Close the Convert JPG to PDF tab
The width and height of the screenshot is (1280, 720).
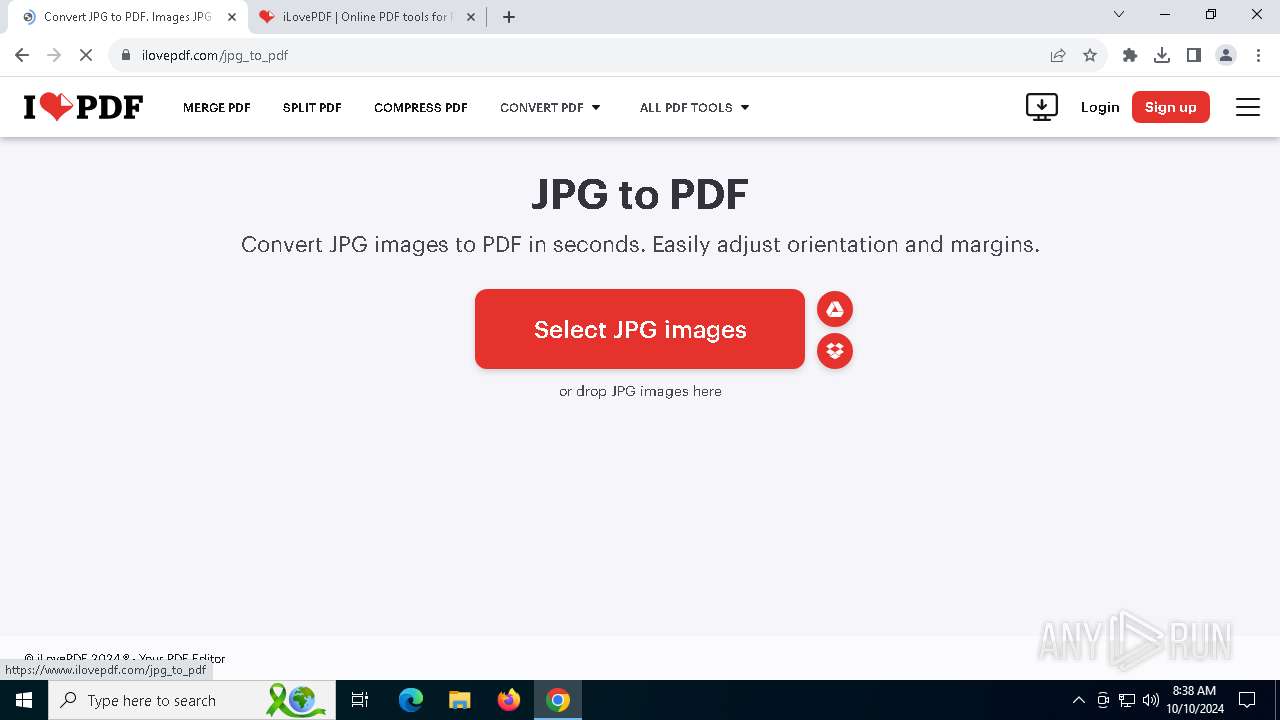point(232,17)
